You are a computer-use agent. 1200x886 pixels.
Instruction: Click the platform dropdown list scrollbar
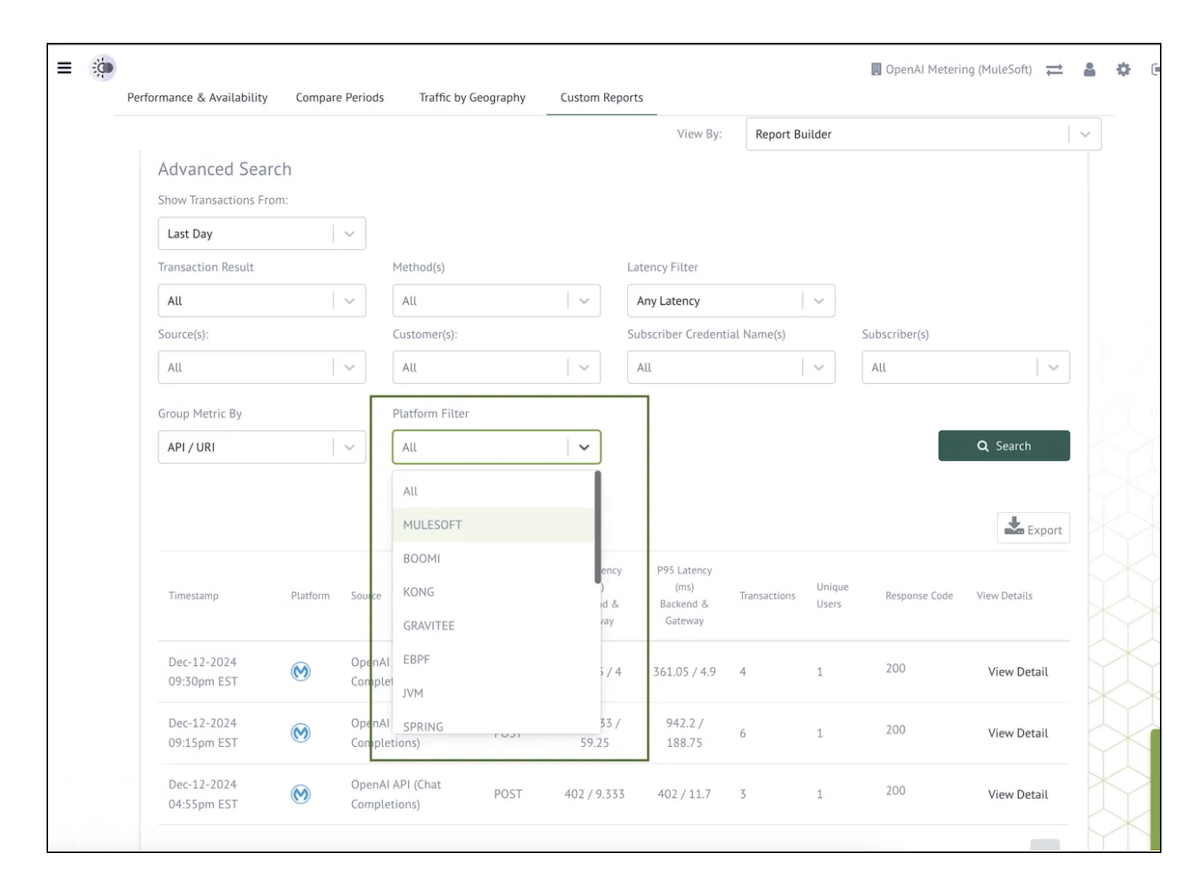tap(598, 527)
